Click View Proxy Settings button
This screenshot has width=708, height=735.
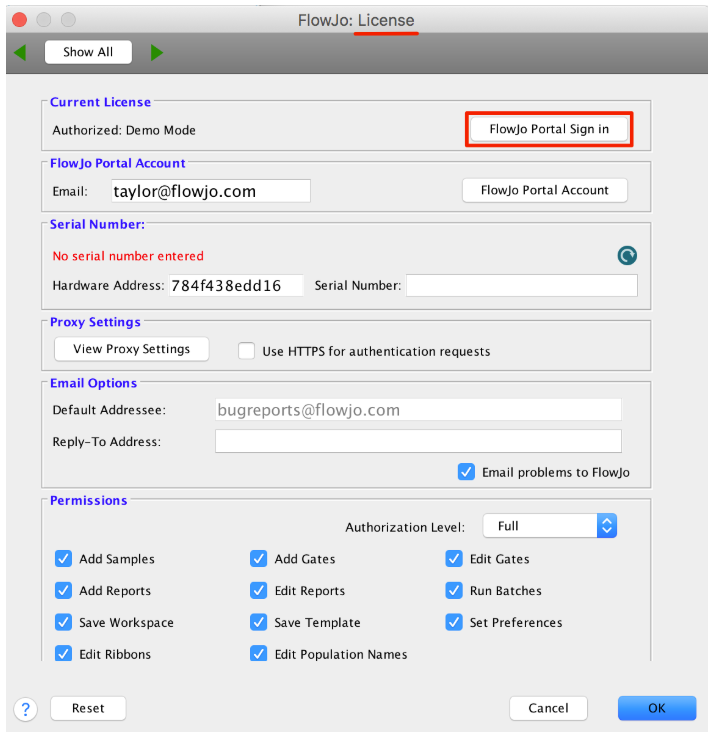tap(132, 349)
